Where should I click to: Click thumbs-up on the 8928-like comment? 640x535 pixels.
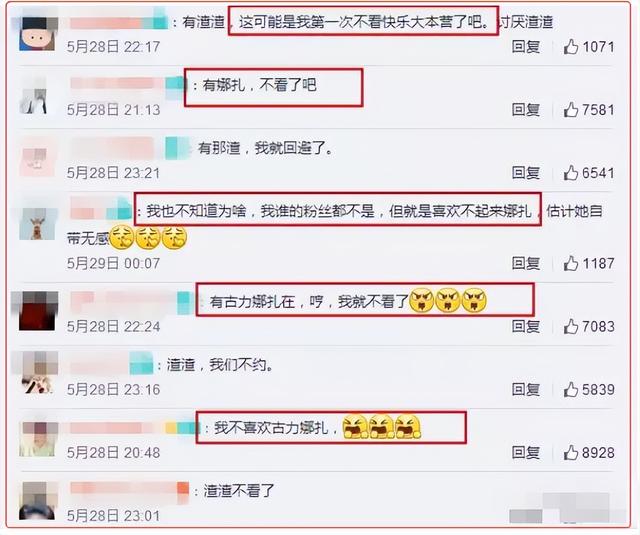click(571, 453)
